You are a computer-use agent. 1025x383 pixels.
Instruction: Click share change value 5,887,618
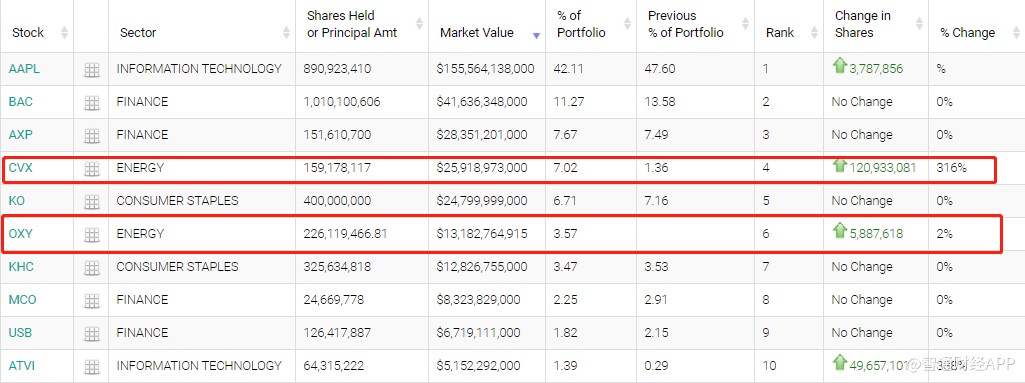pyautogui.click(x=876, y=233)
